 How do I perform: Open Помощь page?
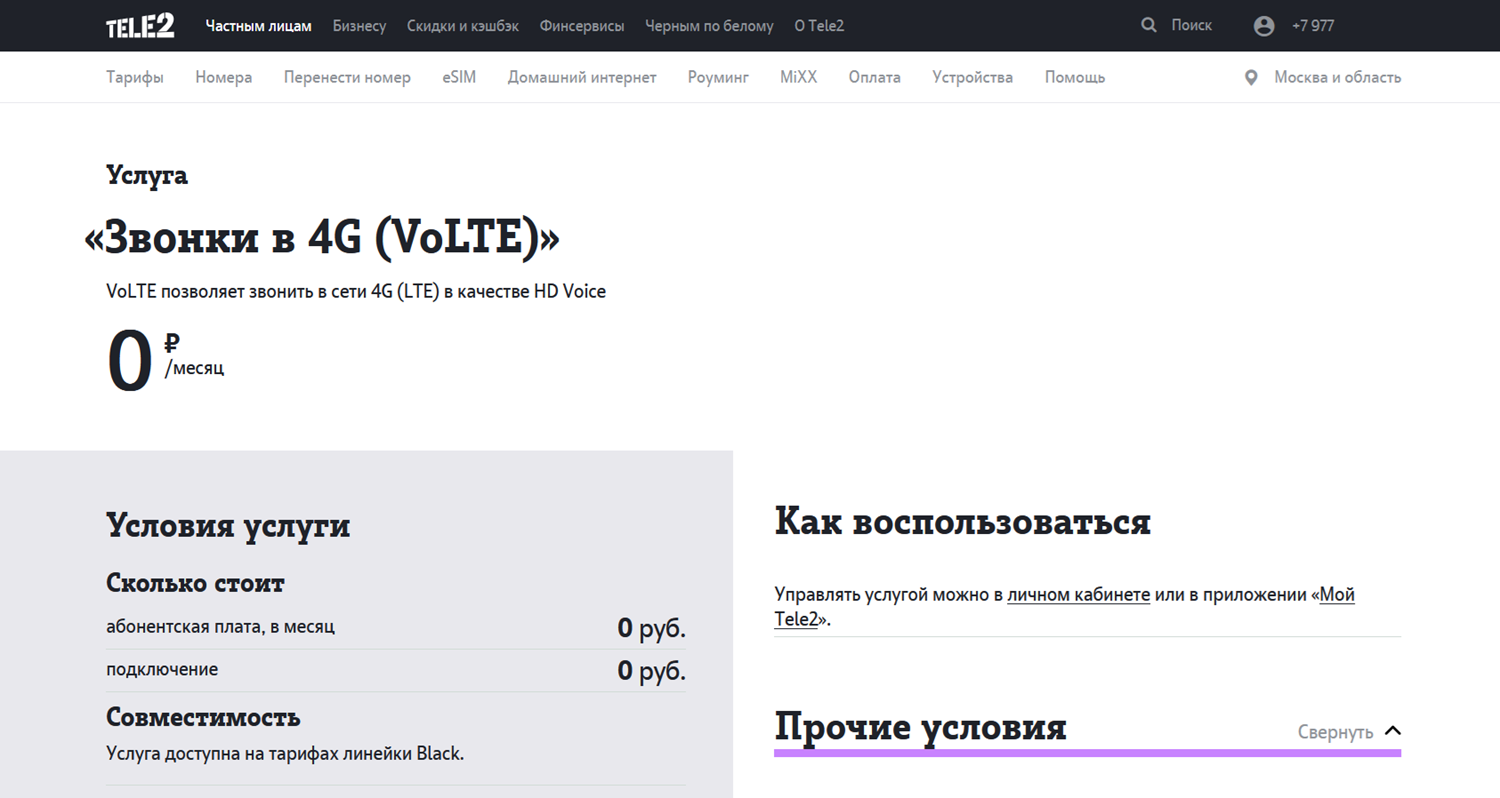1075,77
